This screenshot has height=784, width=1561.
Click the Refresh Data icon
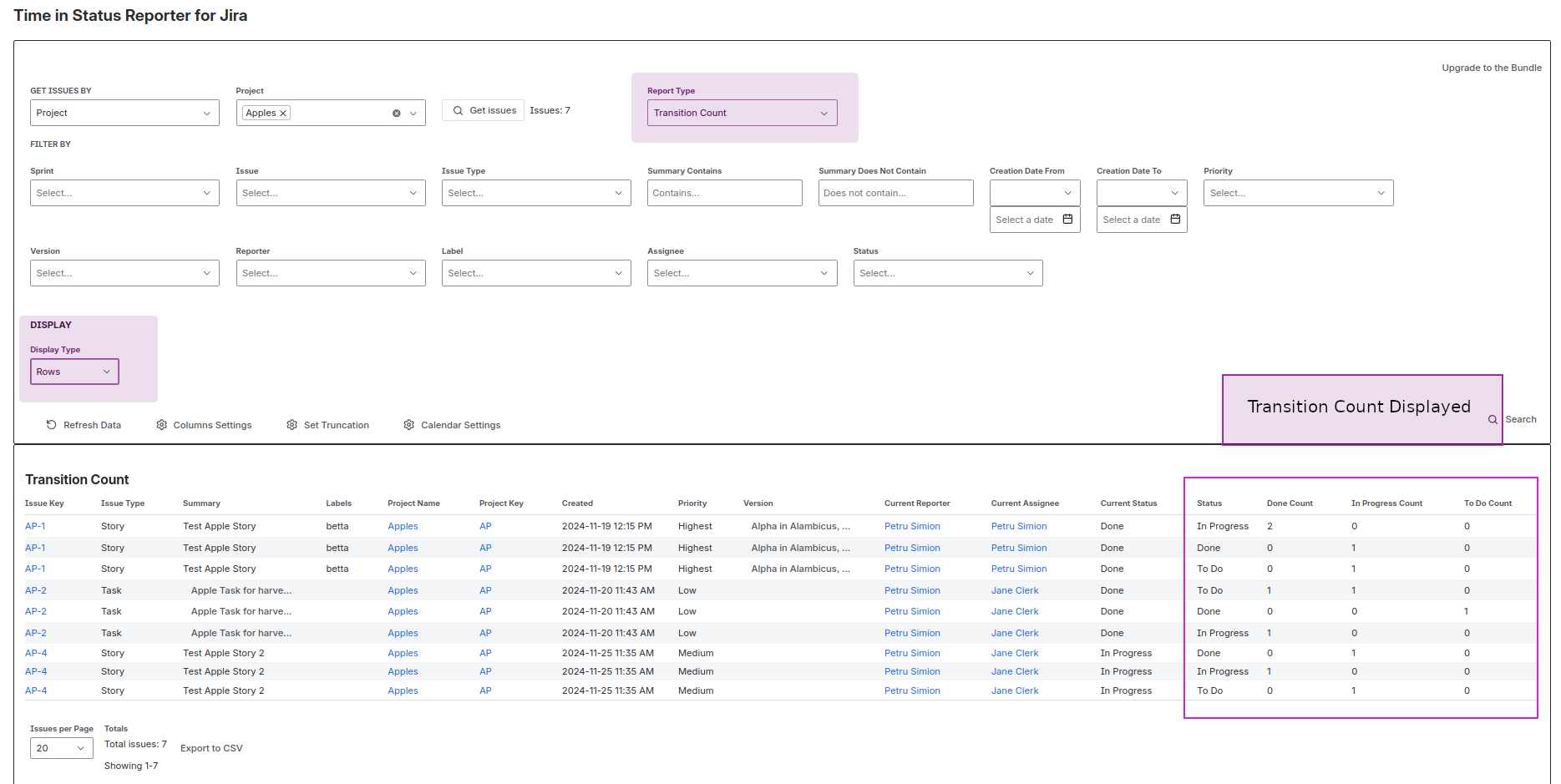pyautogui.click(x=52, y=425)
